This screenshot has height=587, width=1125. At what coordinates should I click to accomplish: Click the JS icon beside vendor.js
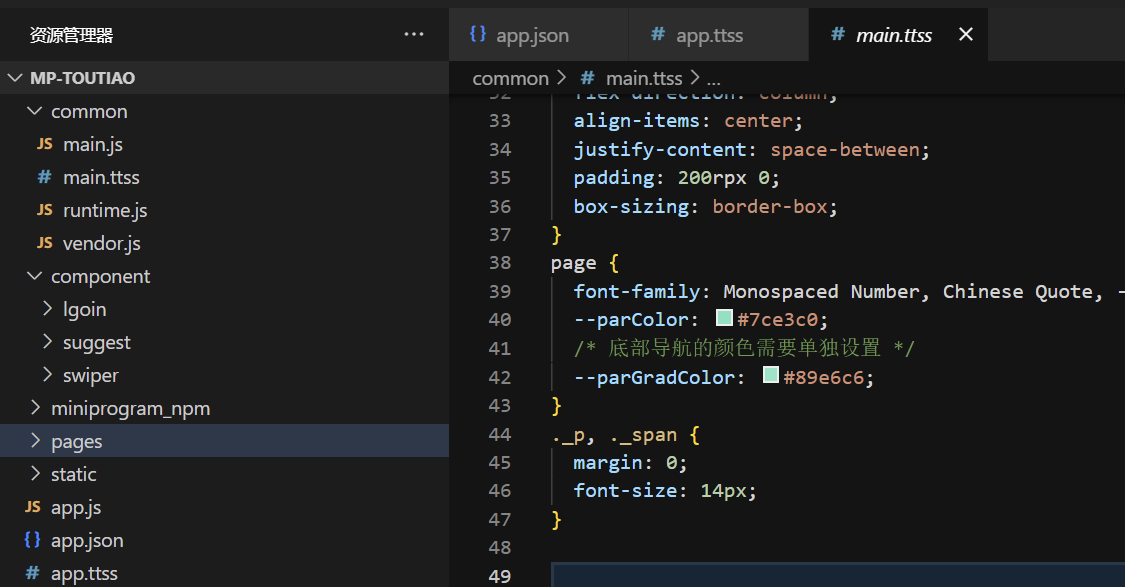click(x=44, y=243)
